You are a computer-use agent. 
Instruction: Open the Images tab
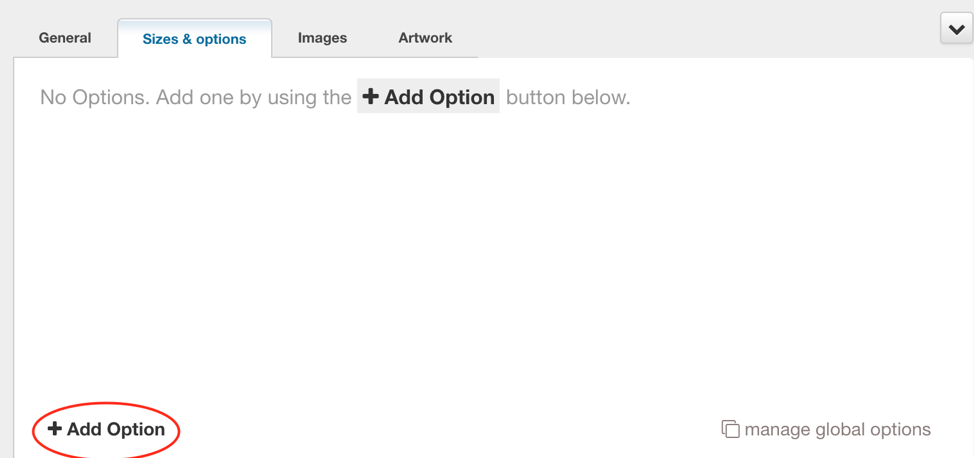[322, 38]
